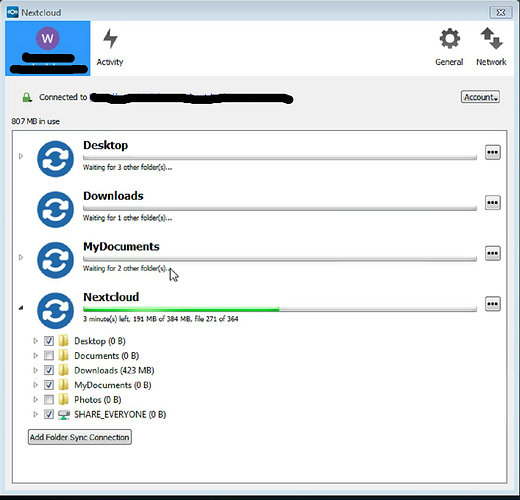Click the MyDocuments connection heading
Viewport: 520px width, 500px height.
[x=121, y=247]
